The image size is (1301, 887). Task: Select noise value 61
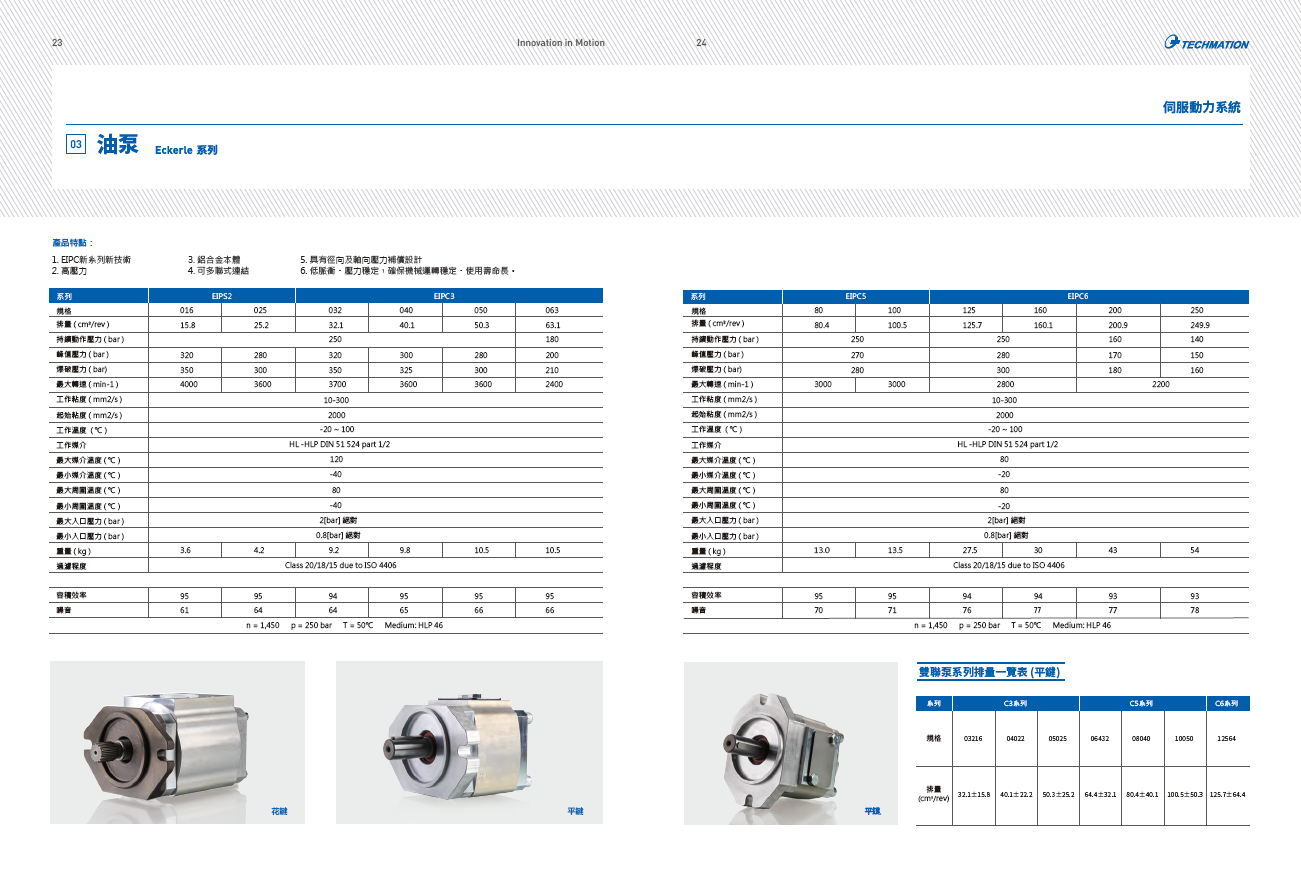point(185,610)
